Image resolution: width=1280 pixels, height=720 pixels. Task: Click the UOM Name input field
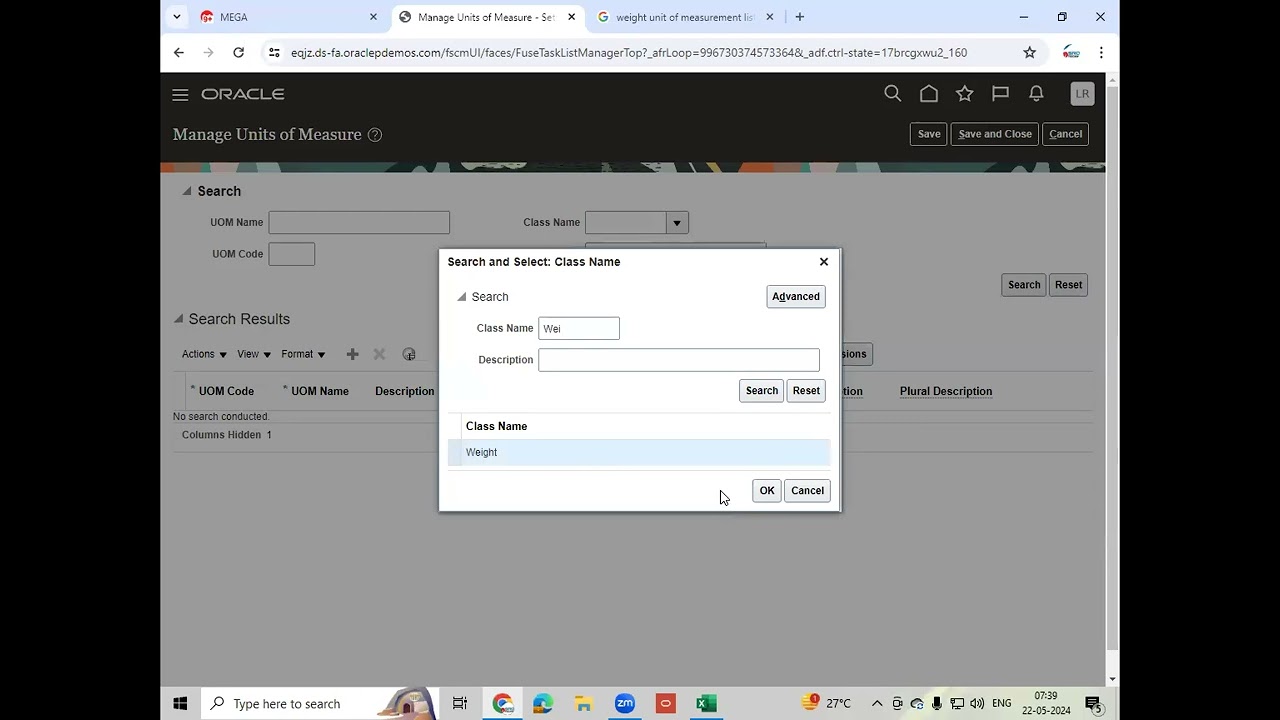[359, 223]
